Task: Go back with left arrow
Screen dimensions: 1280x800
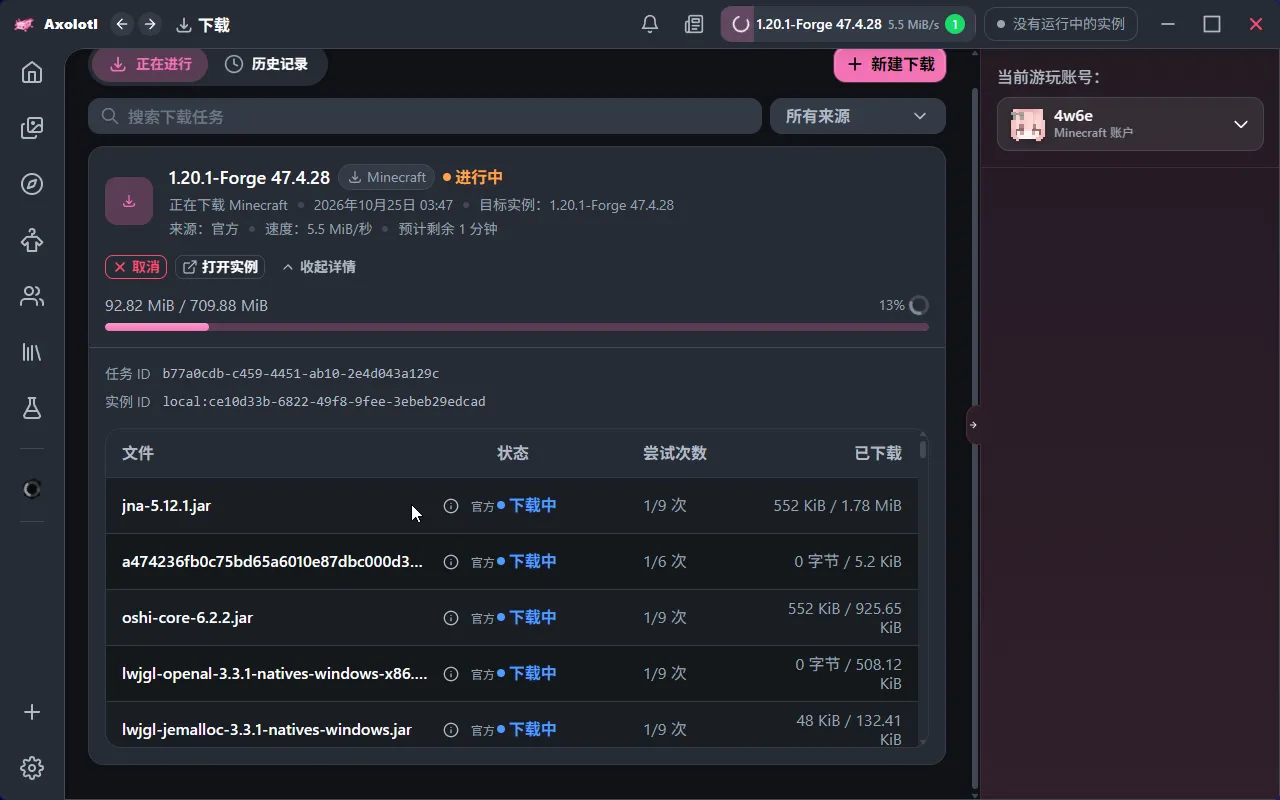Action: (x=122, y=24)
